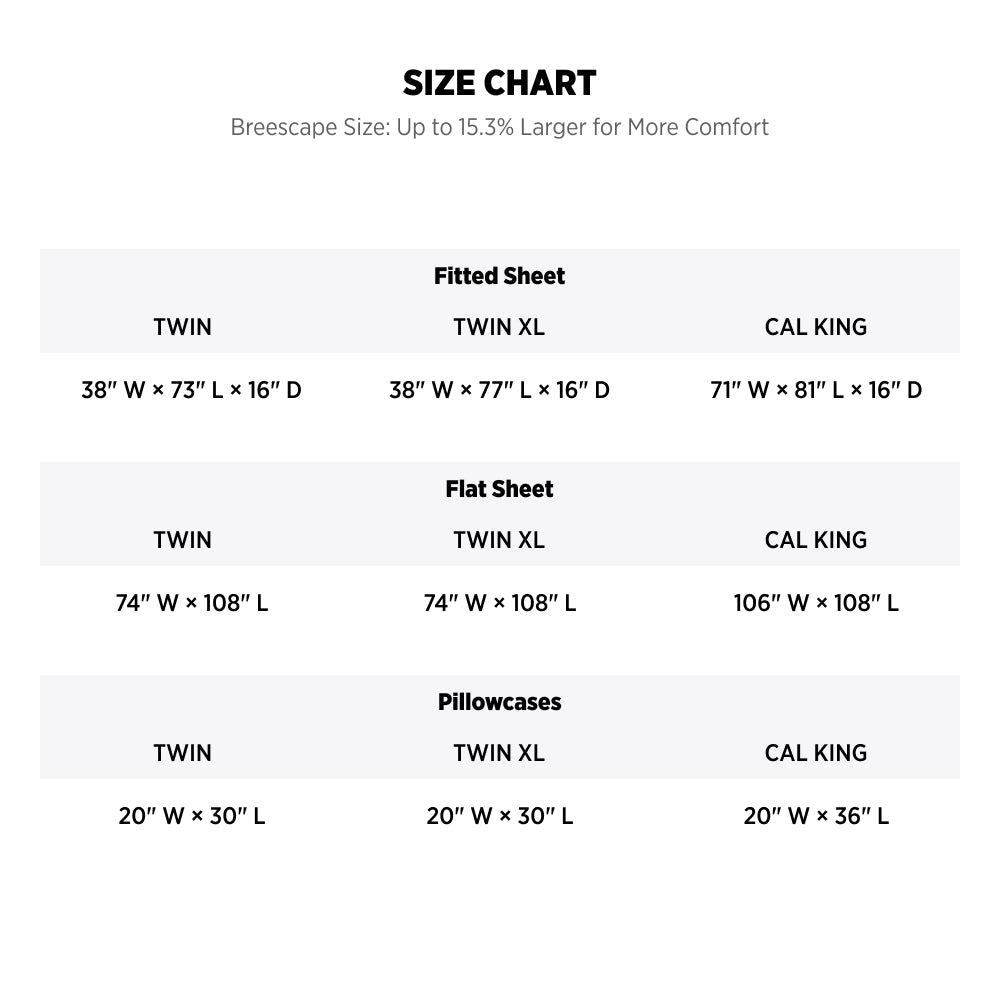This screenshot has height=1000, width=1000.
Task: Select the 38″ W × 77″ L × 16″ D cell
Action: click(x=499, y=390)
